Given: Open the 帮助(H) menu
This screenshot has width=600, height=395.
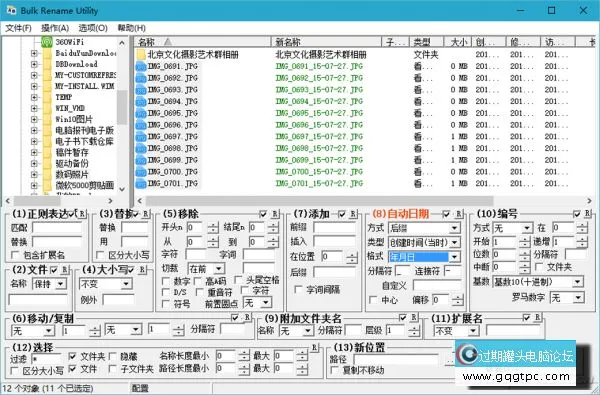Looking at the screenshot, I should [x=131, y=28].
